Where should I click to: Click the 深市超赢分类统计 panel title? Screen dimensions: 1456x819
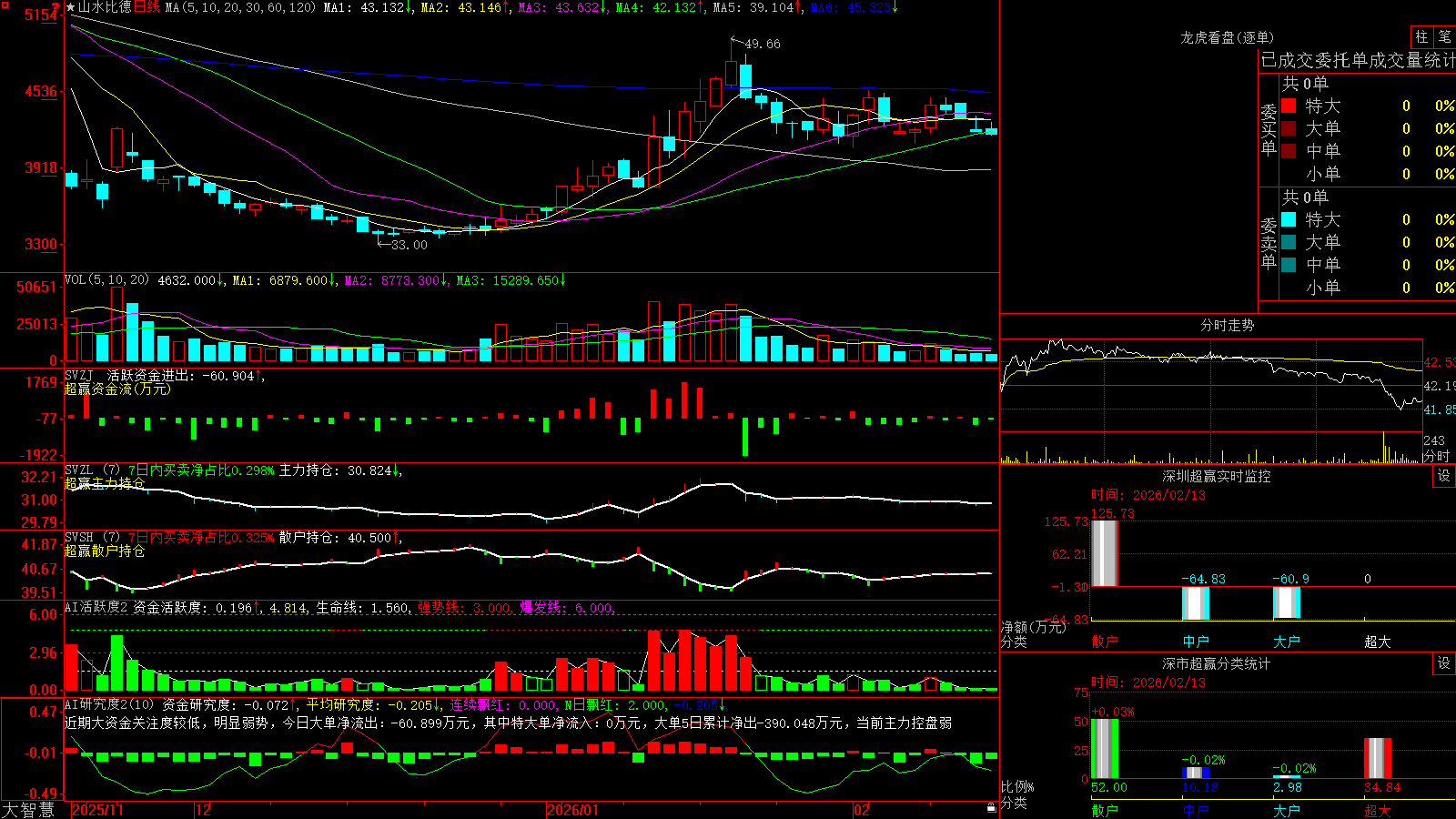pos(1217,663)
